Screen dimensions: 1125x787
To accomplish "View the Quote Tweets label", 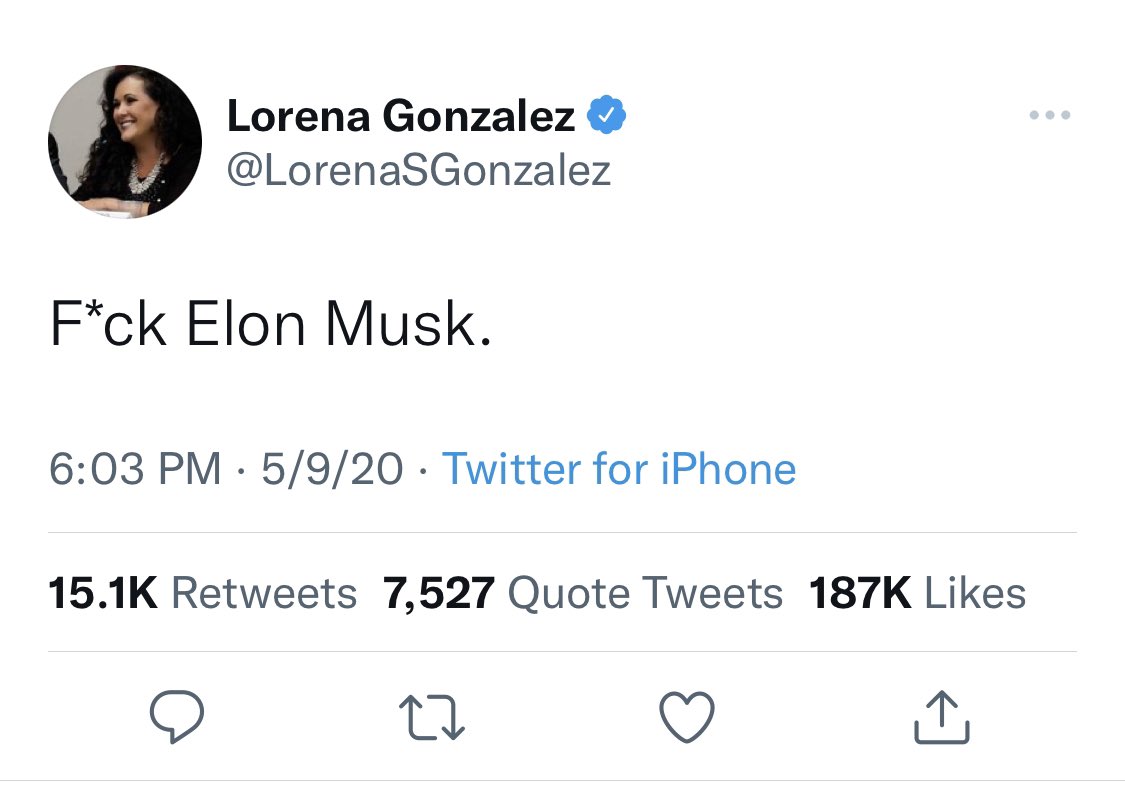I will pos(645,593).
